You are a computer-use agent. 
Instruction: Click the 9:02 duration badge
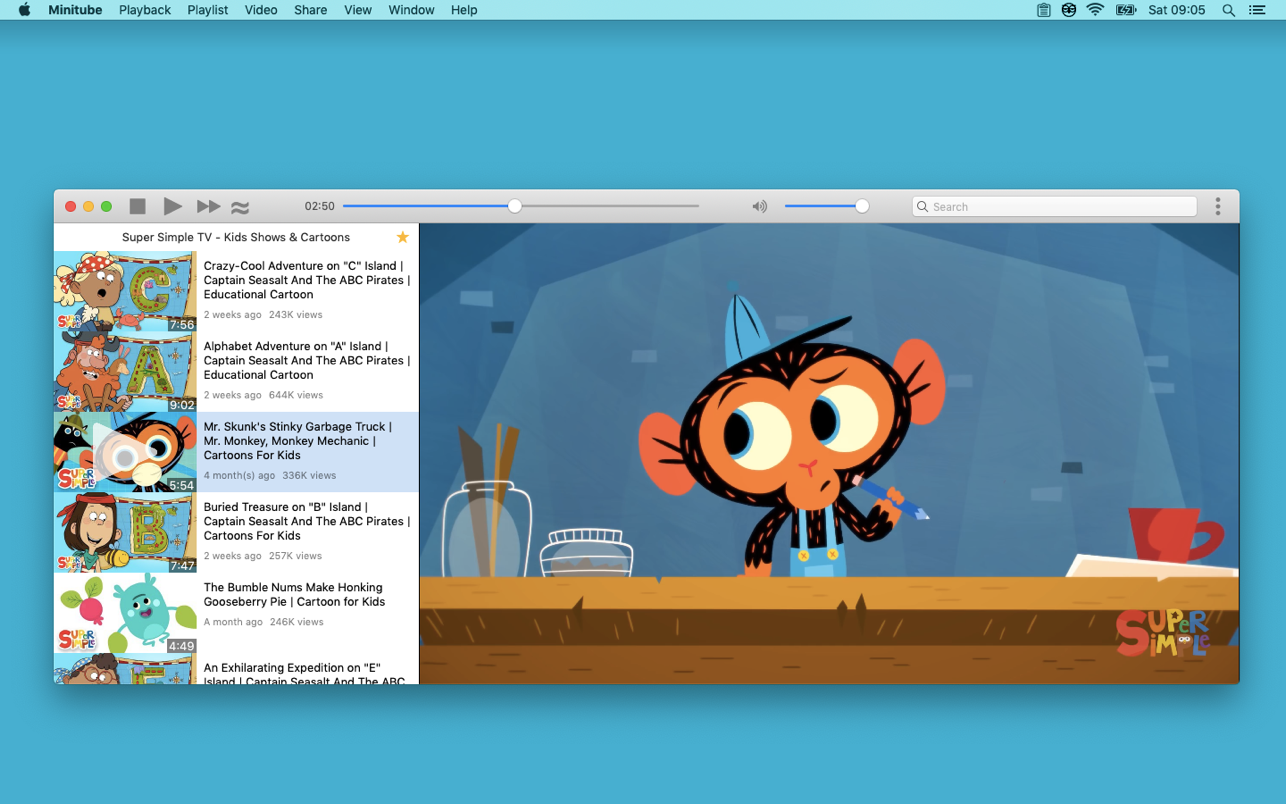(182, 405)
